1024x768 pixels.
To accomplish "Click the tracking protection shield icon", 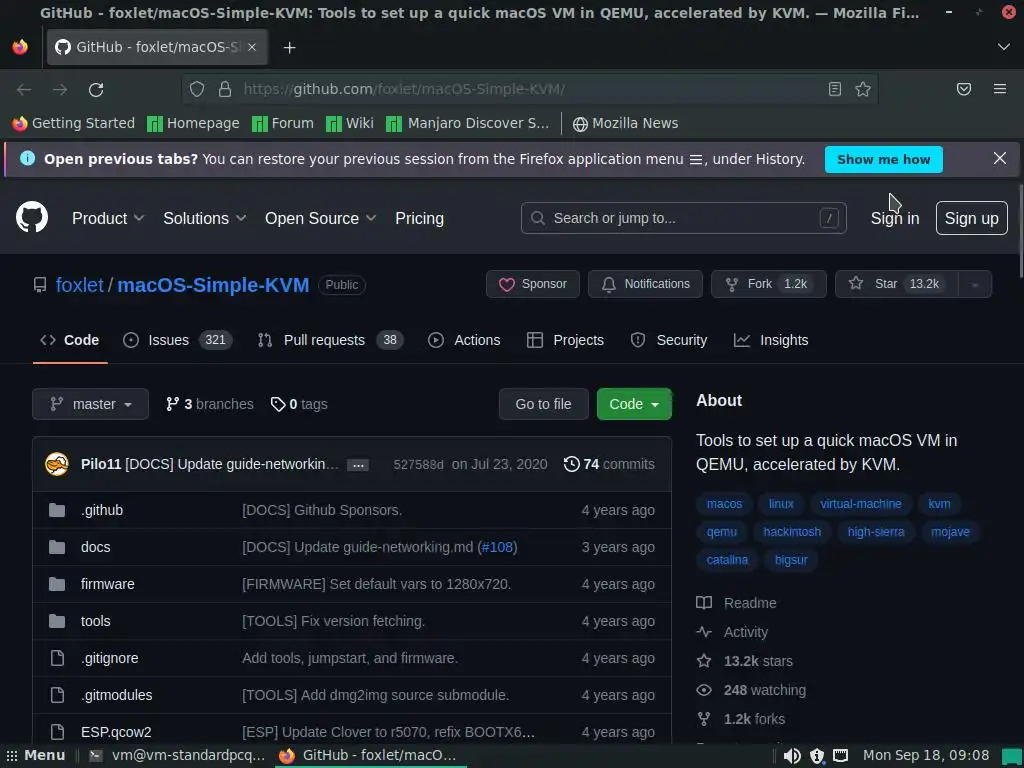I will pos(197,89).
